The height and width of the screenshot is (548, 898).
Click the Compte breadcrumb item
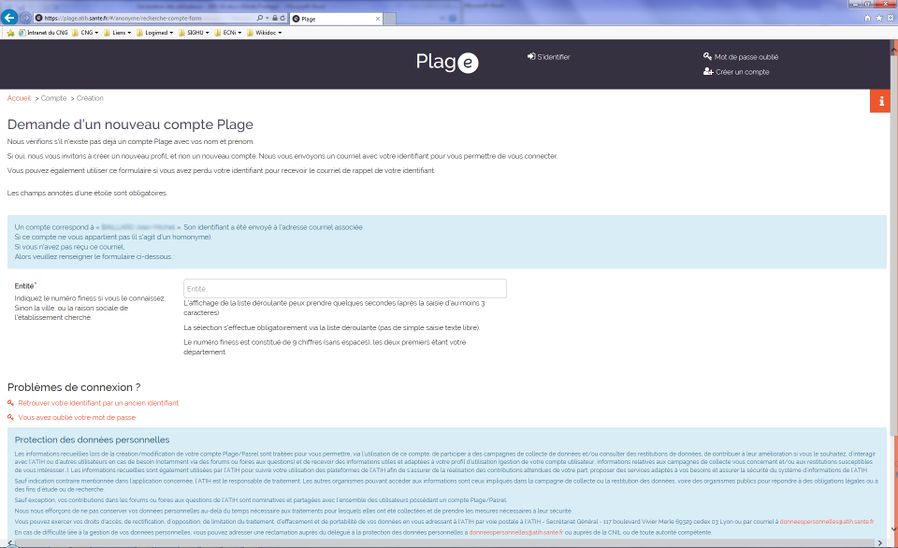[54, 98]
